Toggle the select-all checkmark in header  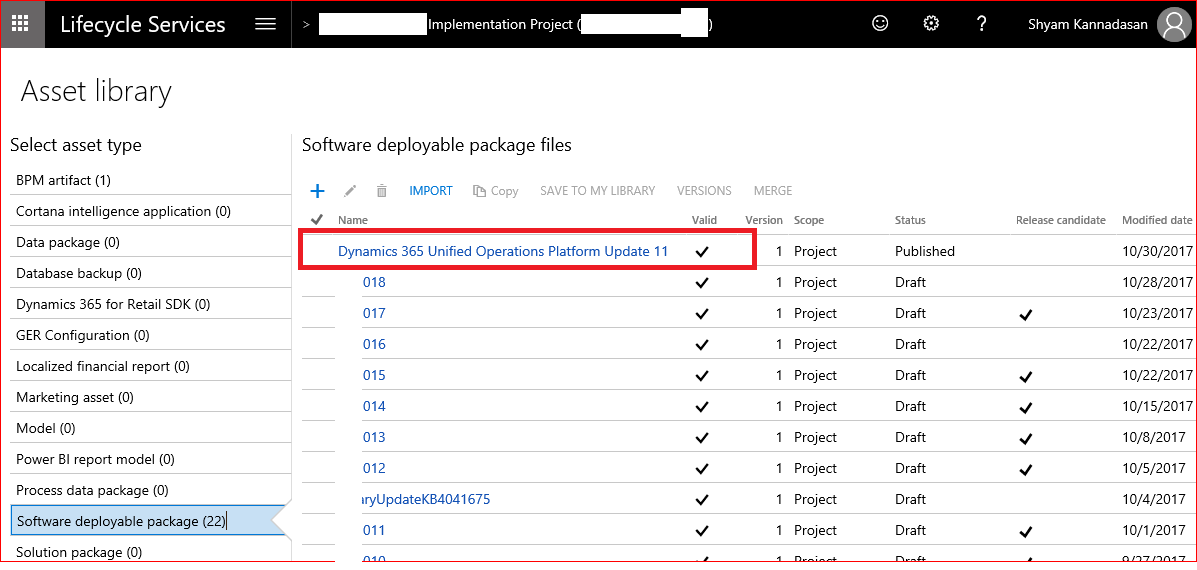pos(317,220)
